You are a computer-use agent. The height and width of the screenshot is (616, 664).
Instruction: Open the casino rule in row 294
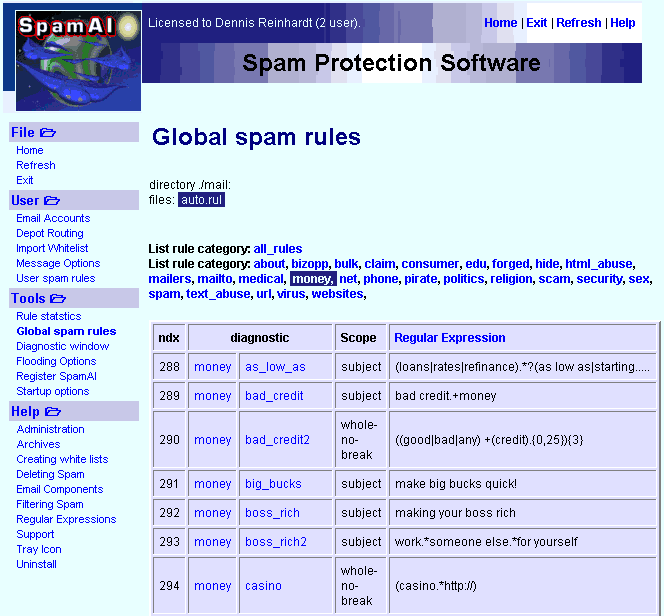(x=263, y=586)
